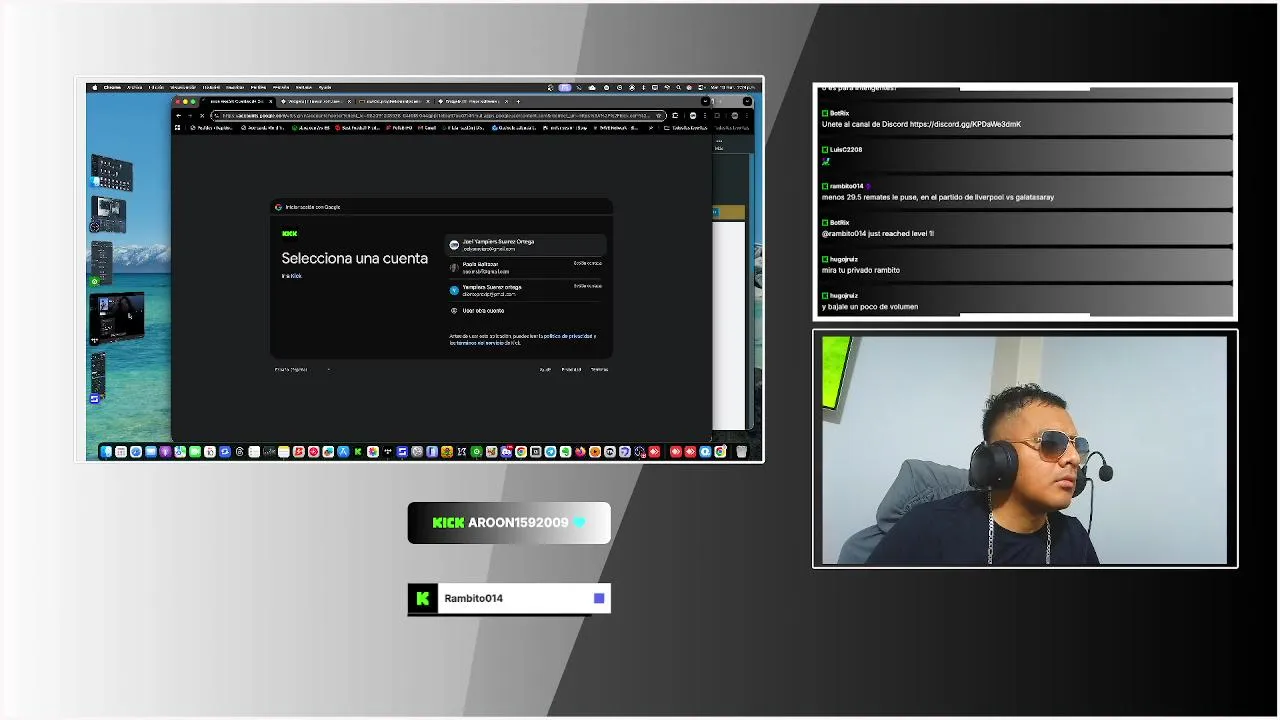The height and width of the screenshot is (720, 1280).
Task: Click Términos in the page footer
Action: [x=600, y=369]
